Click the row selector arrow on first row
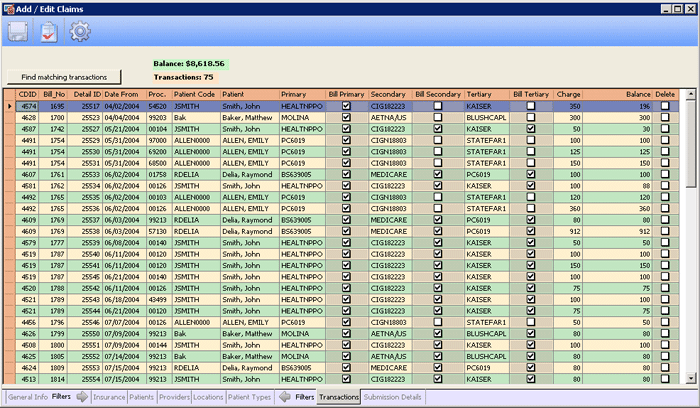Viewport: 700px width, 408px height. click(10, 106)
